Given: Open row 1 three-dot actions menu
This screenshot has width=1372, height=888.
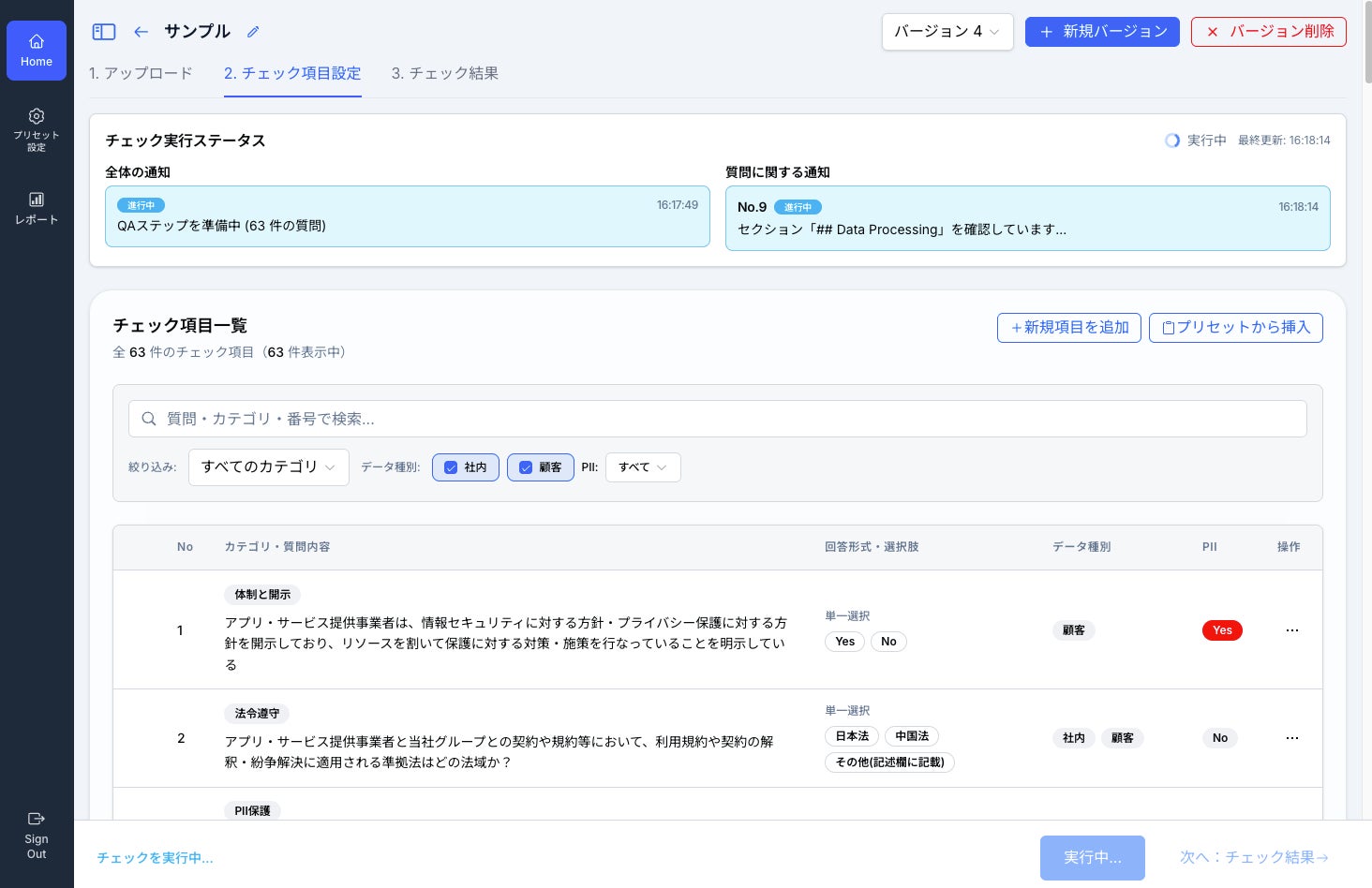Looking at the screenshot, I should pos(1291,630).
